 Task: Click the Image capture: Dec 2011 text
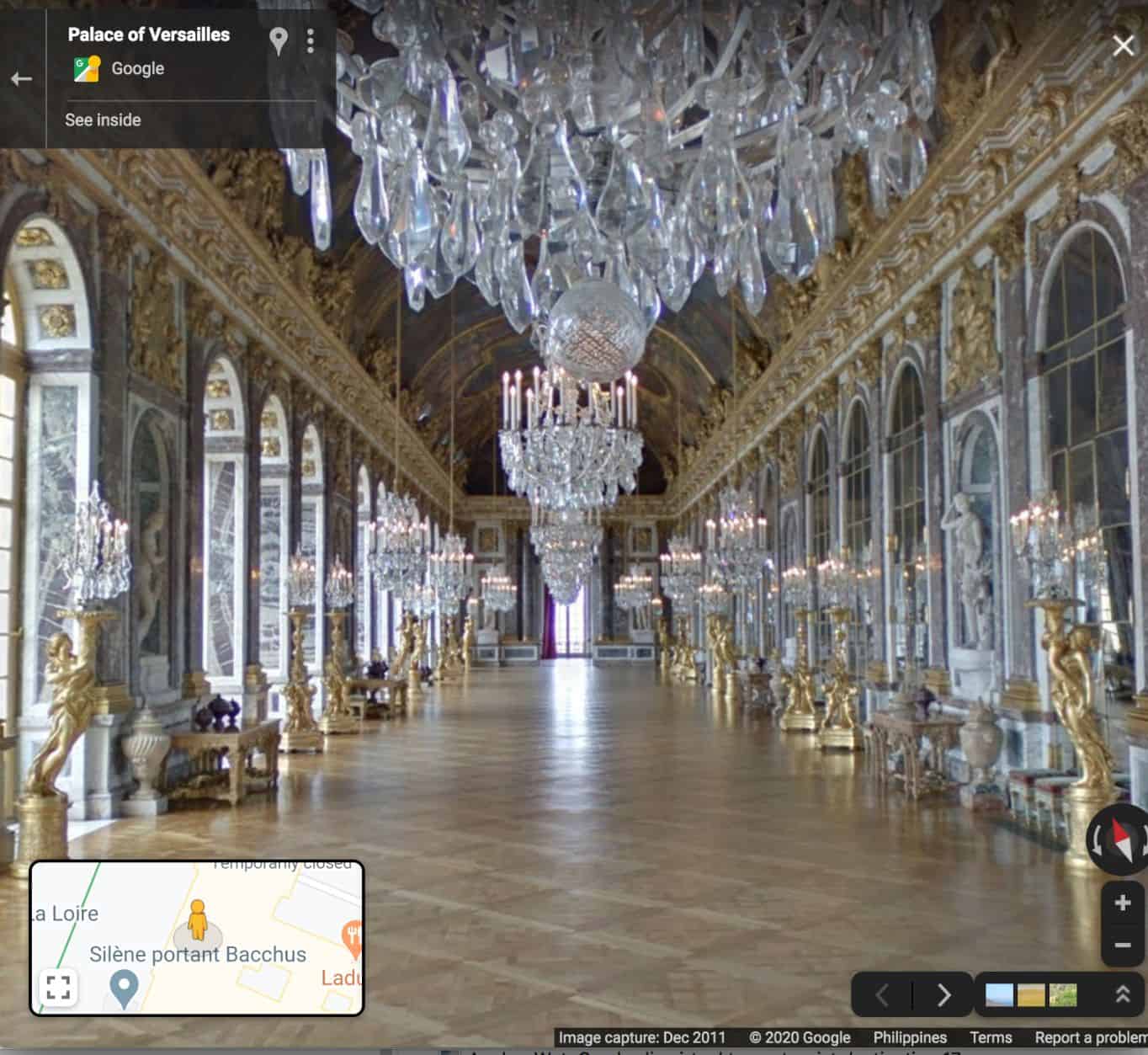pos(641,1037)
